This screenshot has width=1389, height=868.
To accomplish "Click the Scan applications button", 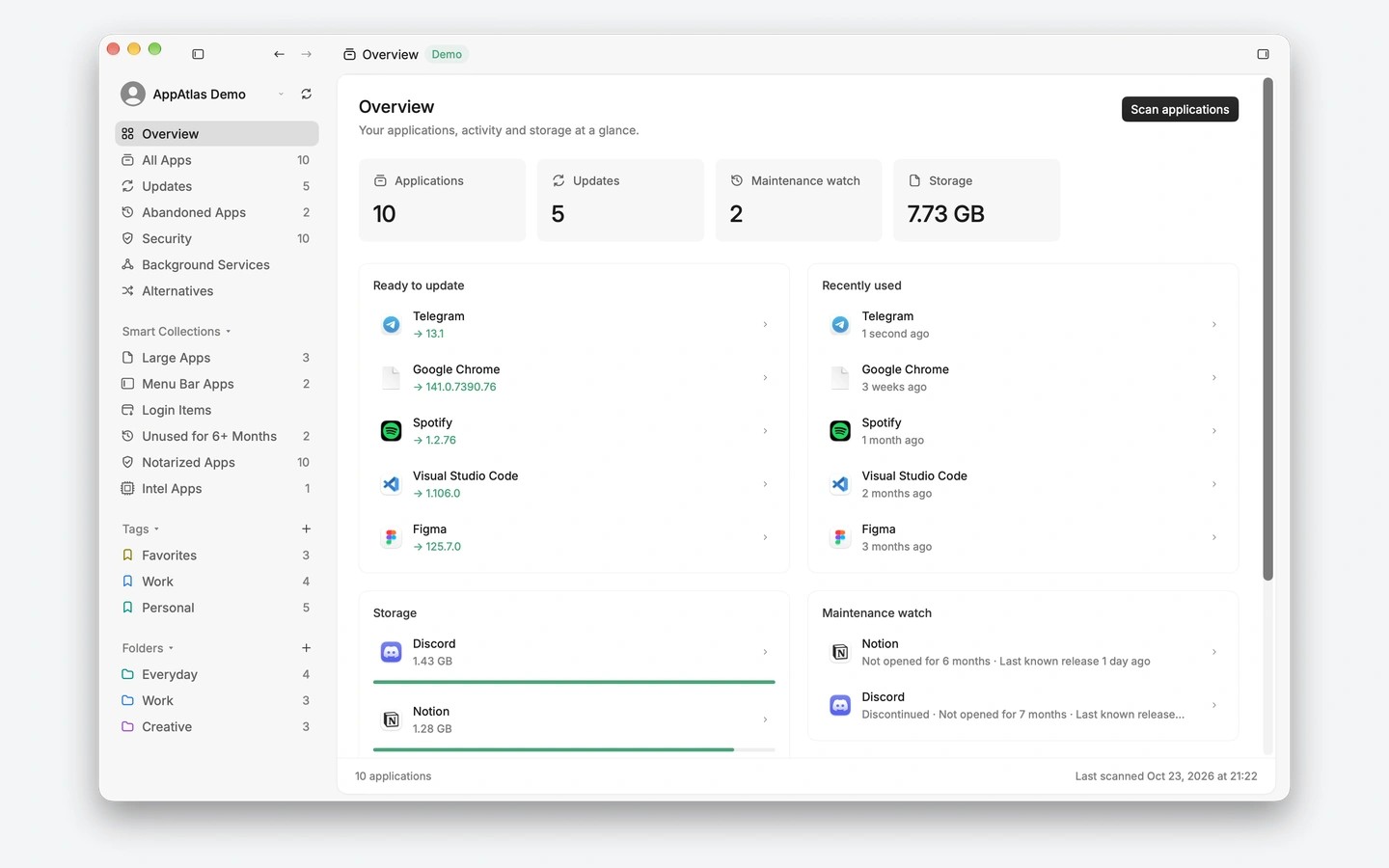I will click(1180, 110).
